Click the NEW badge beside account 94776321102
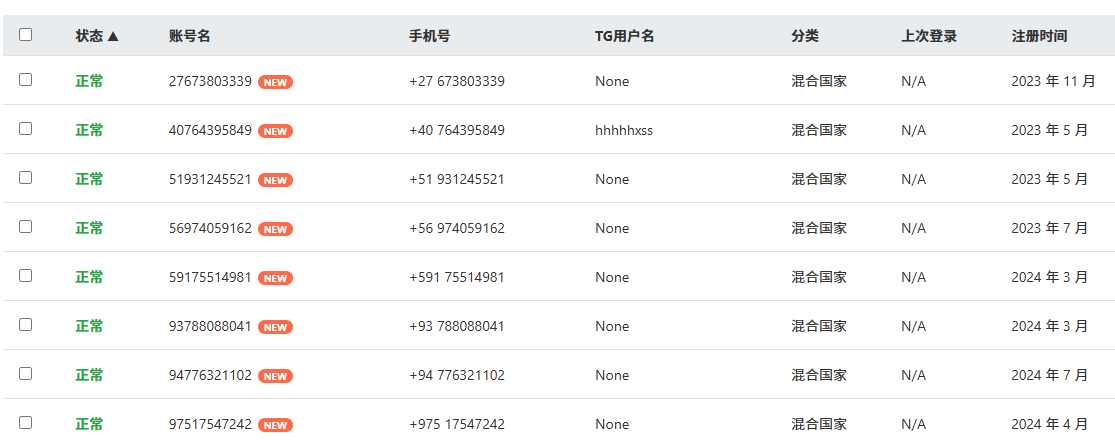Screen dimensions: 1115x440 click(275, 376)
